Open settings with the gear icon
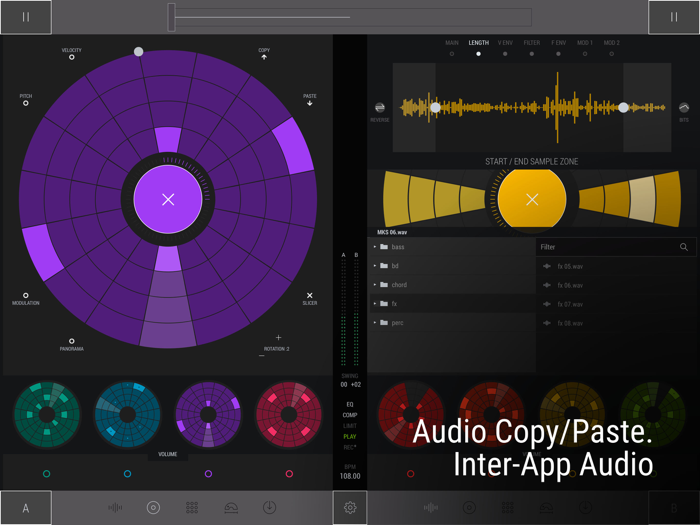This screenshot has height=525, width=700. [x=350, y=508]
